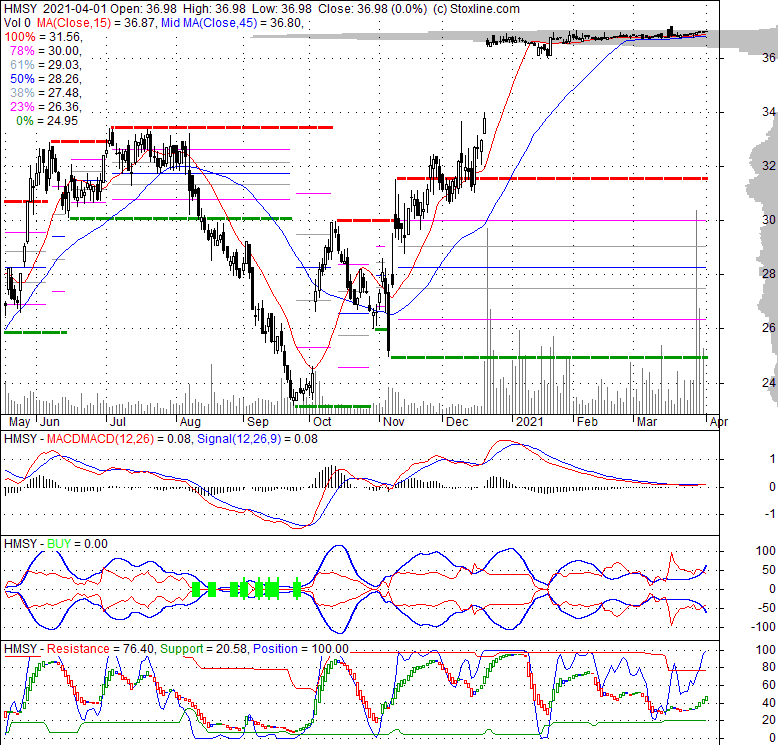Click the '100% = 31.56' Fibonacci level label
This screenshot has width=780, height=745.
[44, 37]
